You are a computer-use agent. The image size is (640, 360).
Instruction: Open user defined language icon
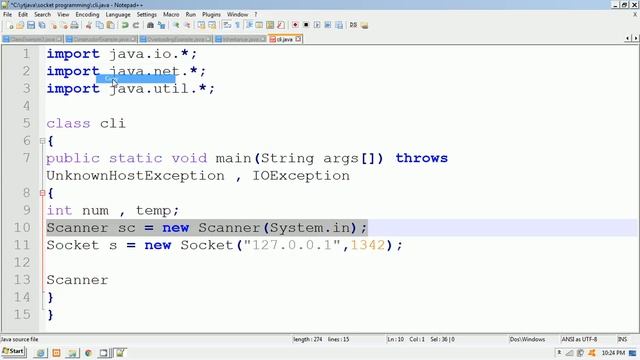pyautogui.click(x=259, y=25)
